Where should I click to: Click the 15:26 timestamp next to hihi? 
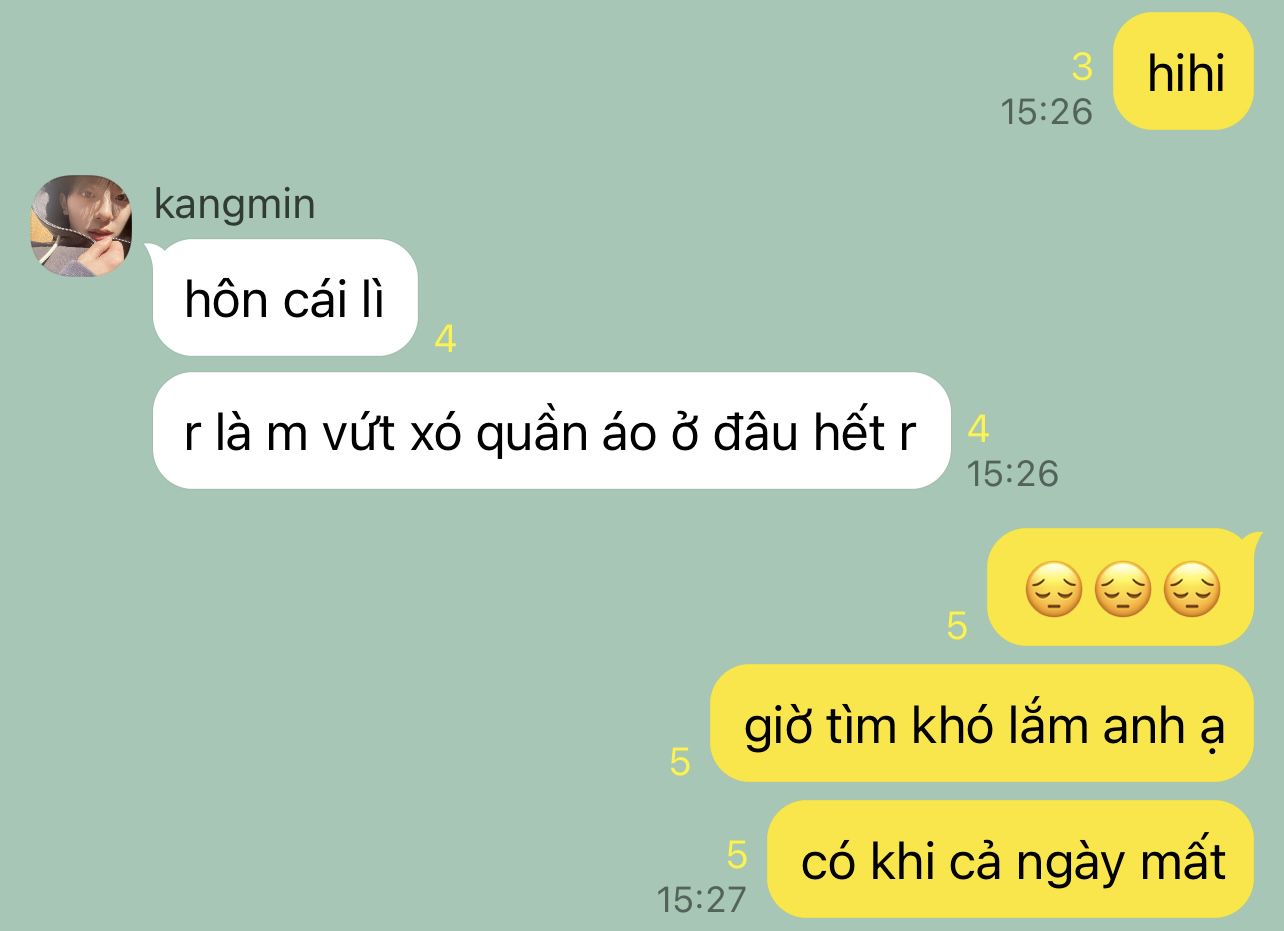coord(1047,111)
